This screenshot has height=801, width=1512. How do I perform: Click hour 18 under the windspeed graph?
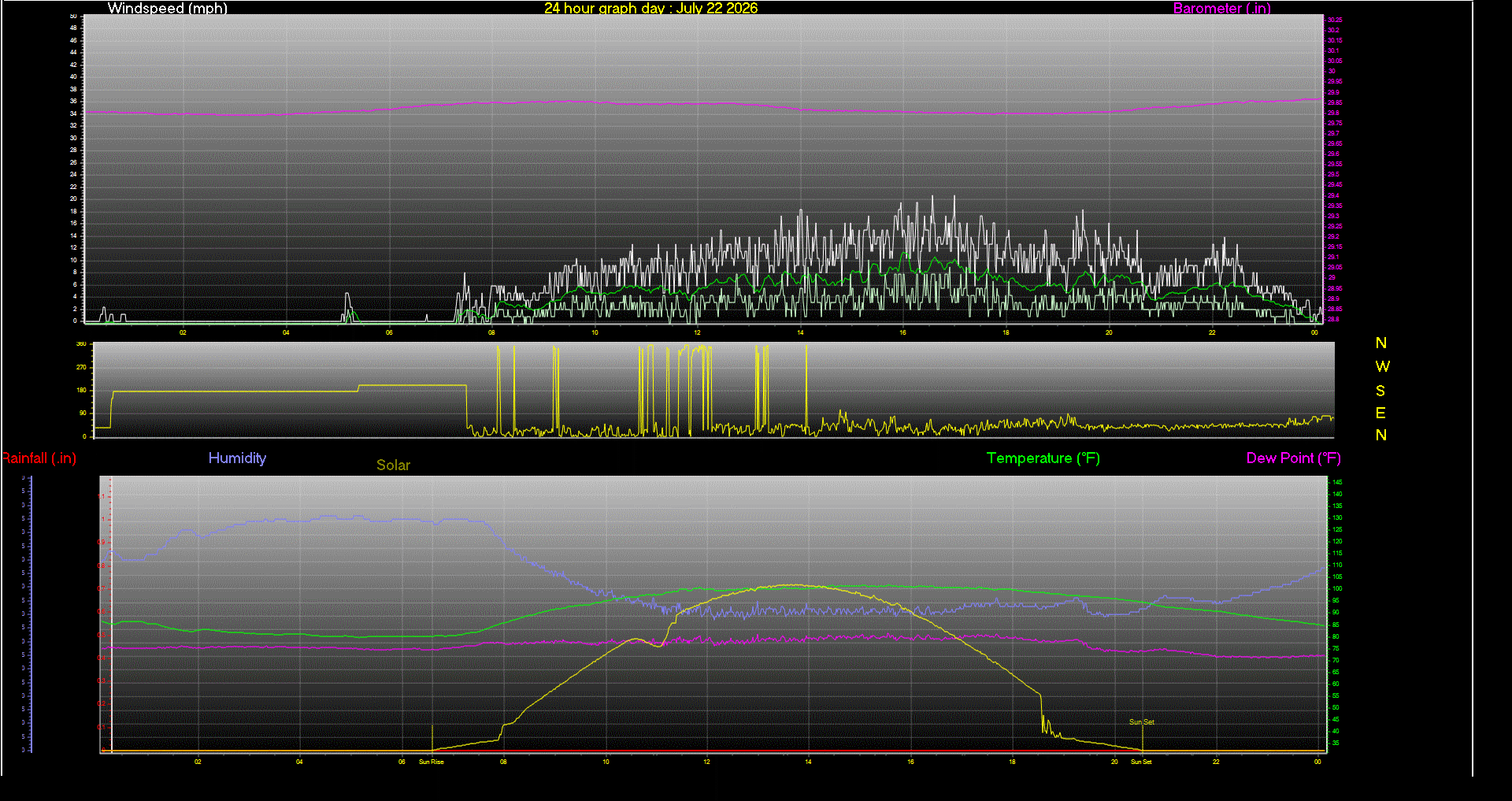click(x=1006, y=332)
